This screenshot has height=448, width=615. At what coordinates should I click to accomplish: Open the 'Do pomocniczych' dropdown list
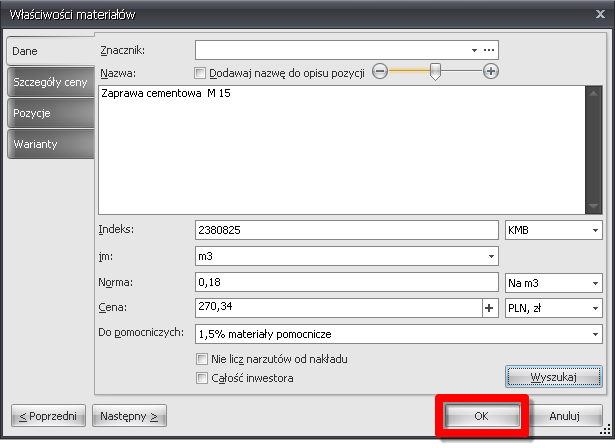595,334
